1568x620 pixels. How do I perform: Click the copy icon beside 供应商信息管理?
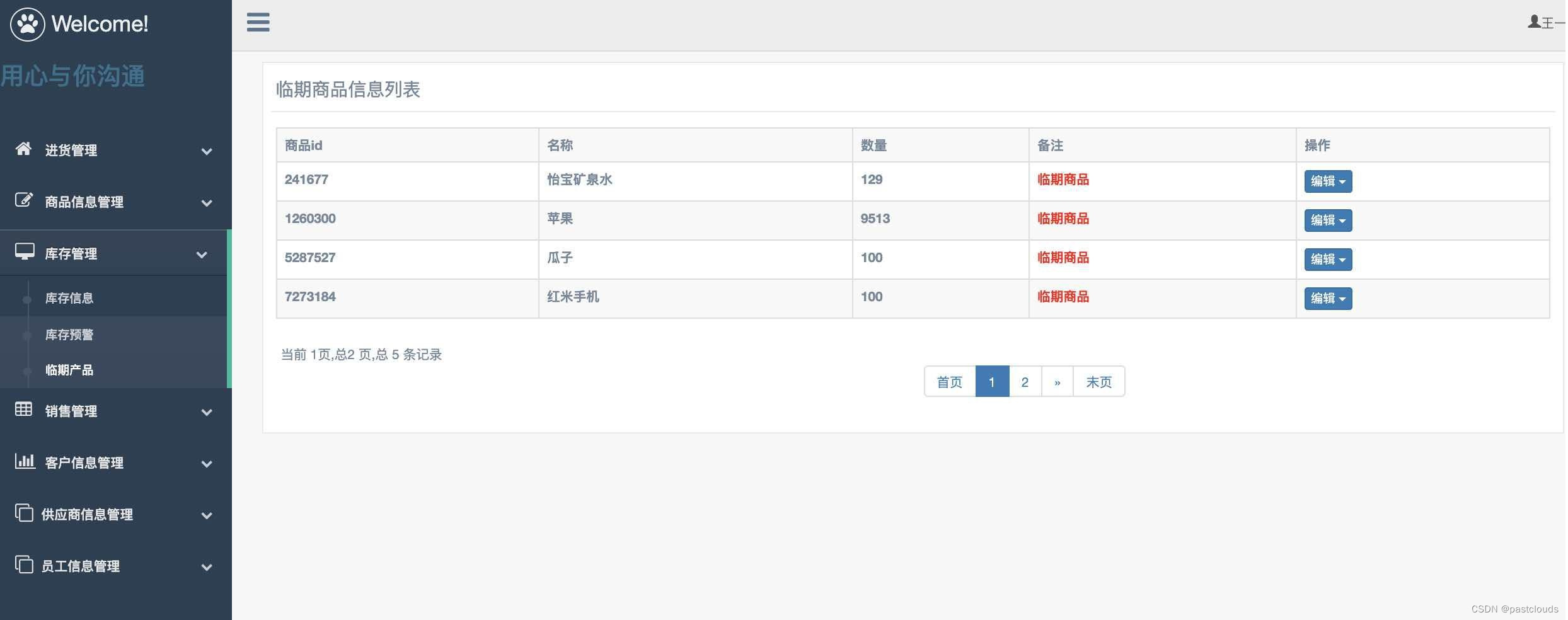click(24, 513)
